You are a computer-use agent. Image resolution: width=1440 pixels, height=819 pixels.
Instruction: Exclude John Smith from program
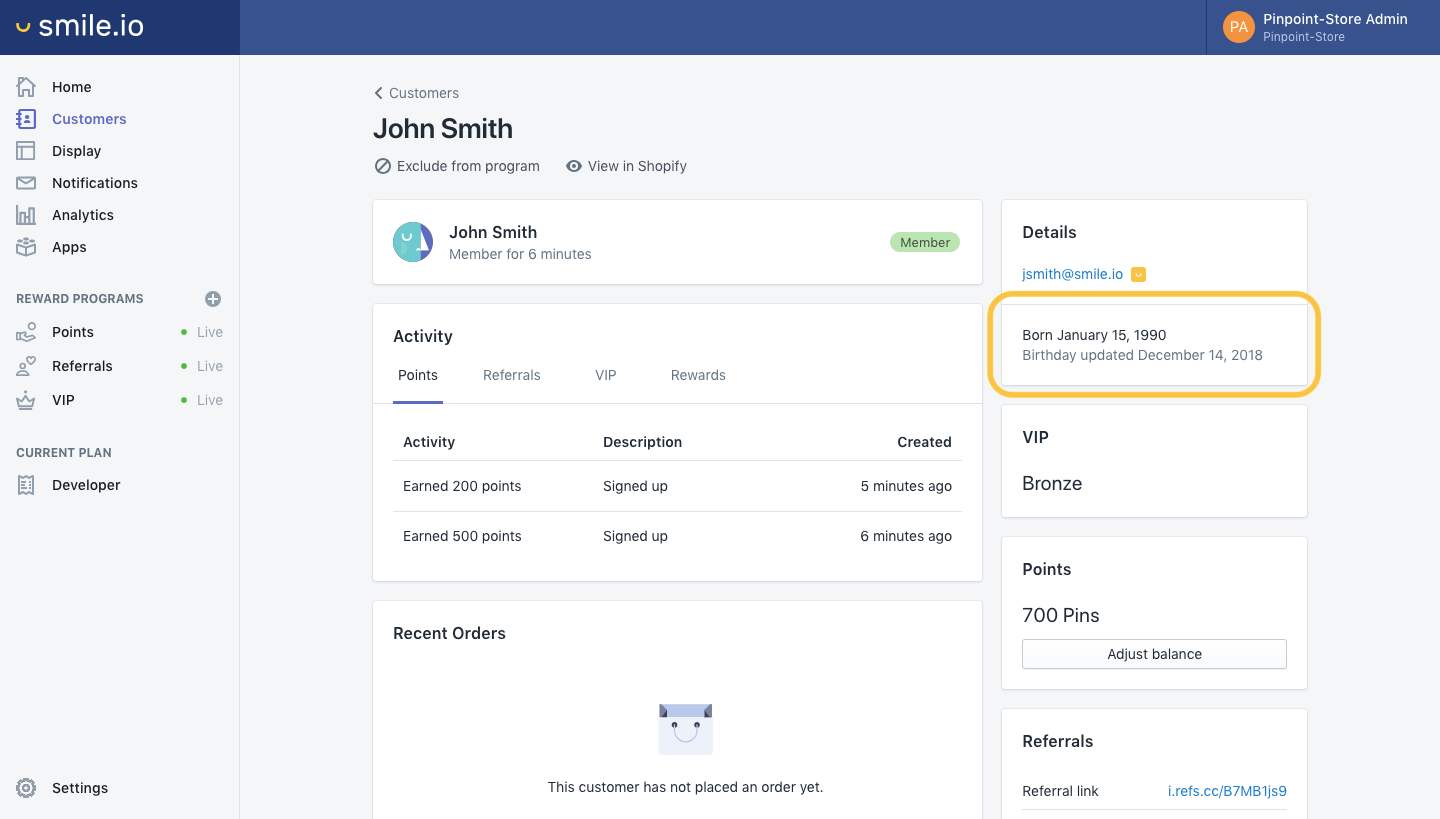(x=457, y=166)
